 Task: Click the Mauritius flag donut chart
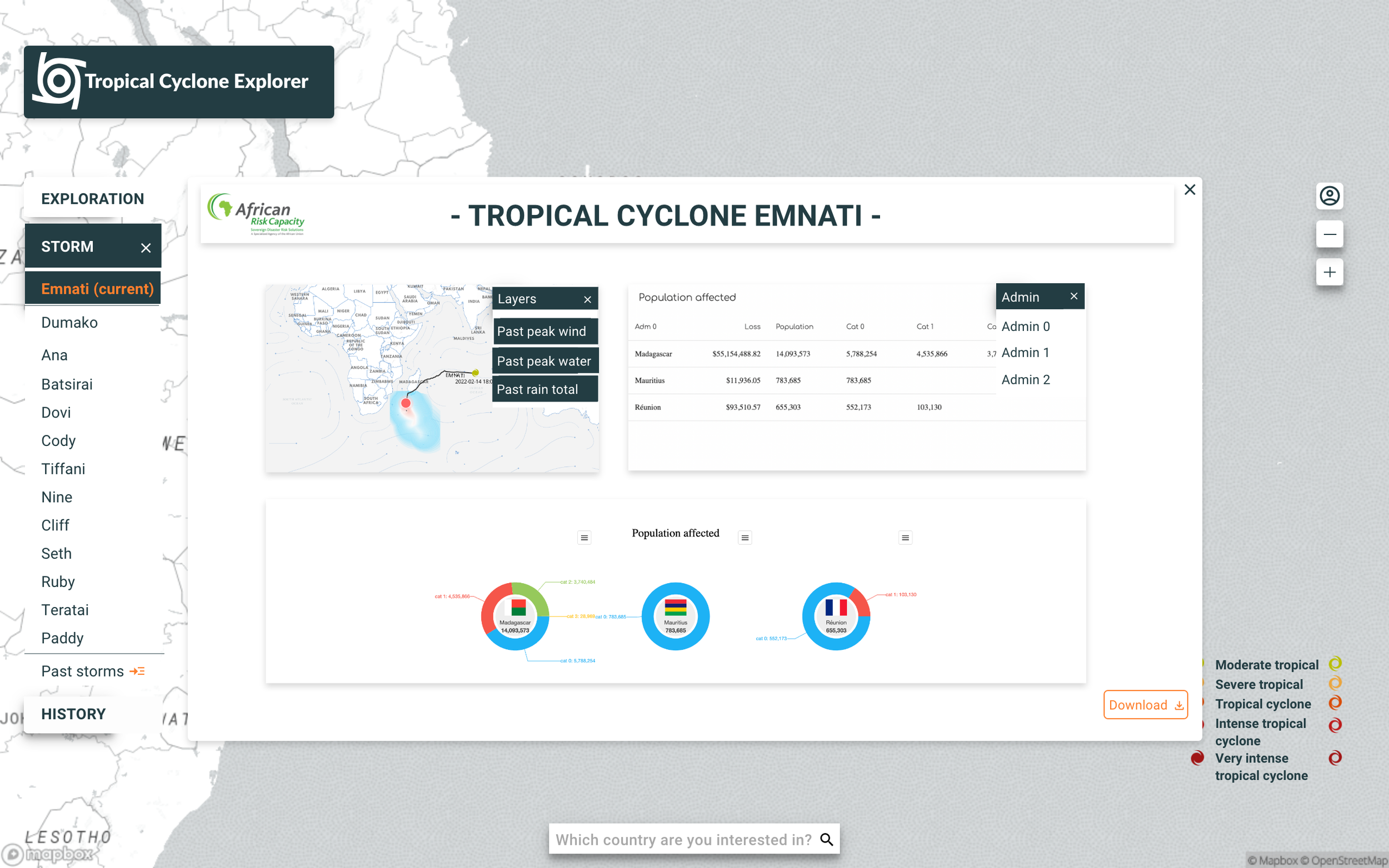(x=676, y=616)
